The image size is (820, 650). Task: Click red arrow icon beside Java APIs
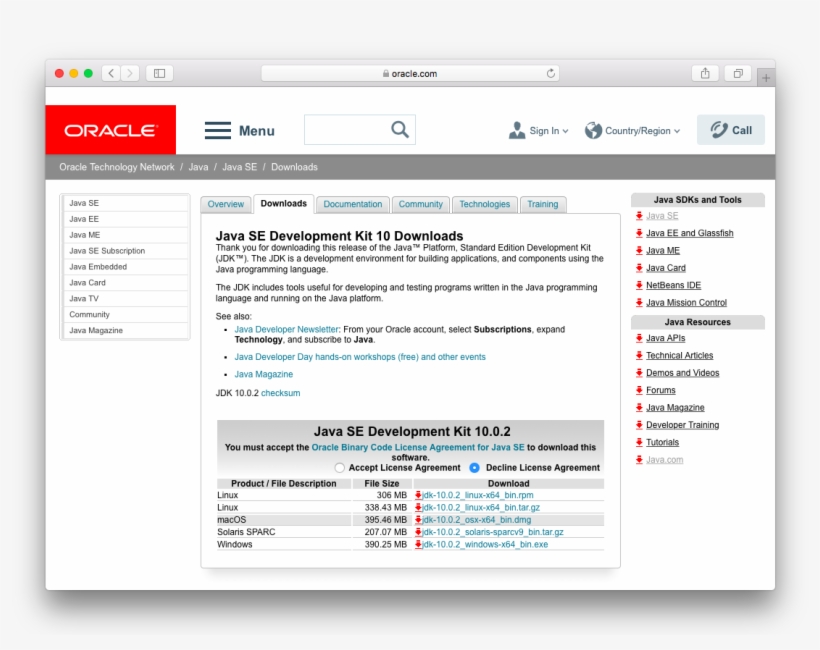click(639, 338)
